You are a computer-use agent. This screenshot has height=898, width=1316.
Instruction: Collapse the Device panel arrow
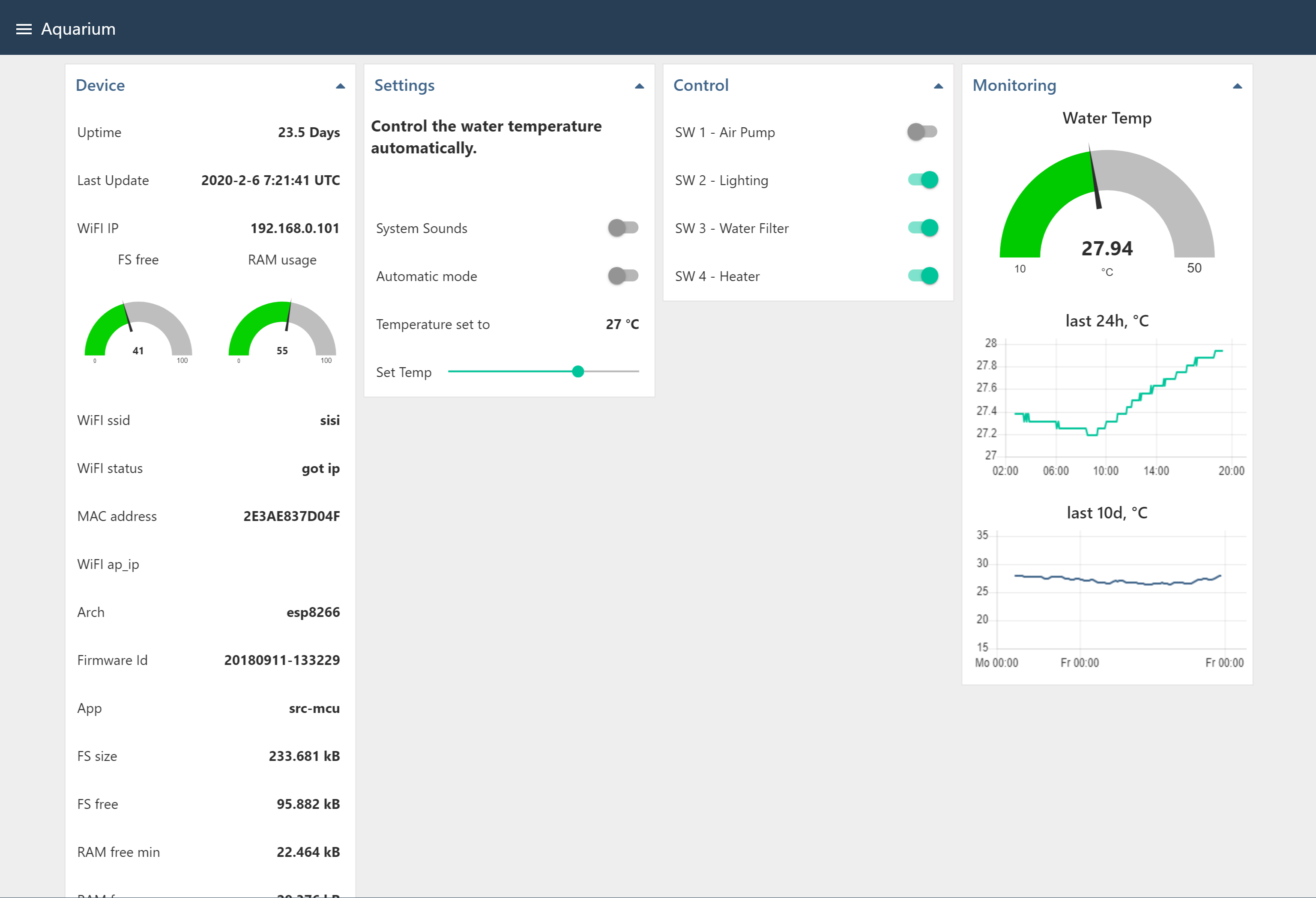pyautogui.click(x=340, y=86)
